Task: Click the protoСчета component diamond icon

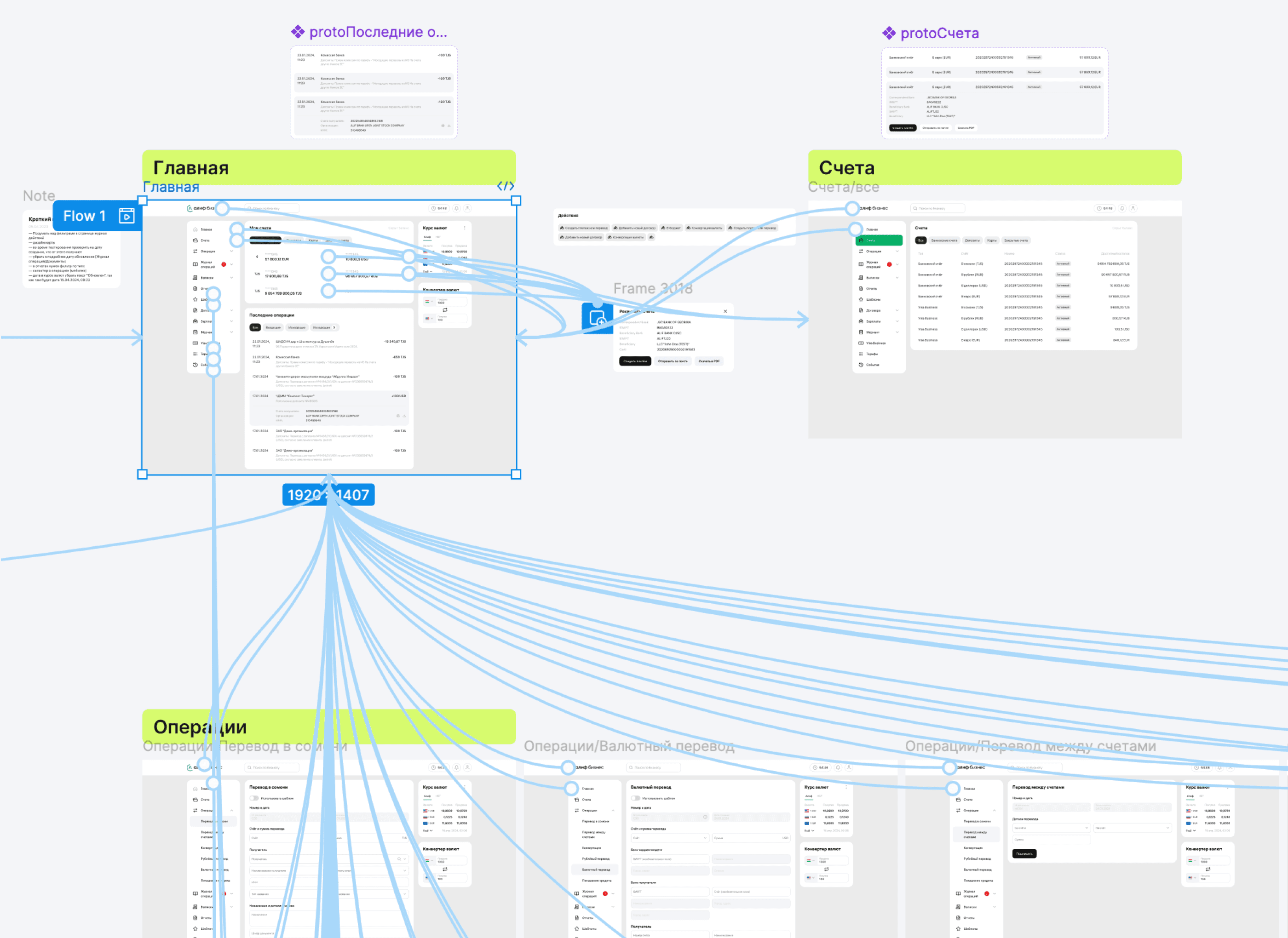Action: [x=889, y=34]
